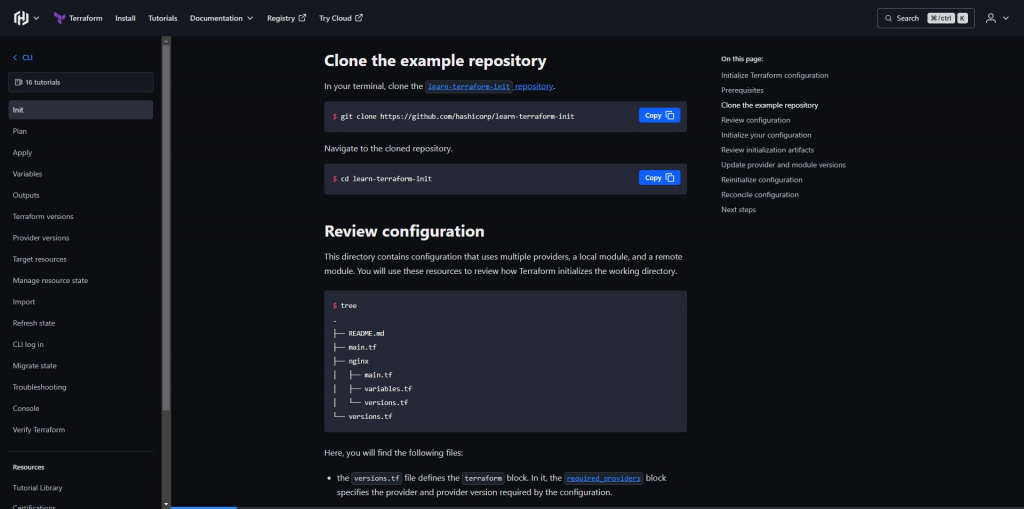Jump to Update provider and module versions
Viewport: 1024px width, 509px height.
783,165
